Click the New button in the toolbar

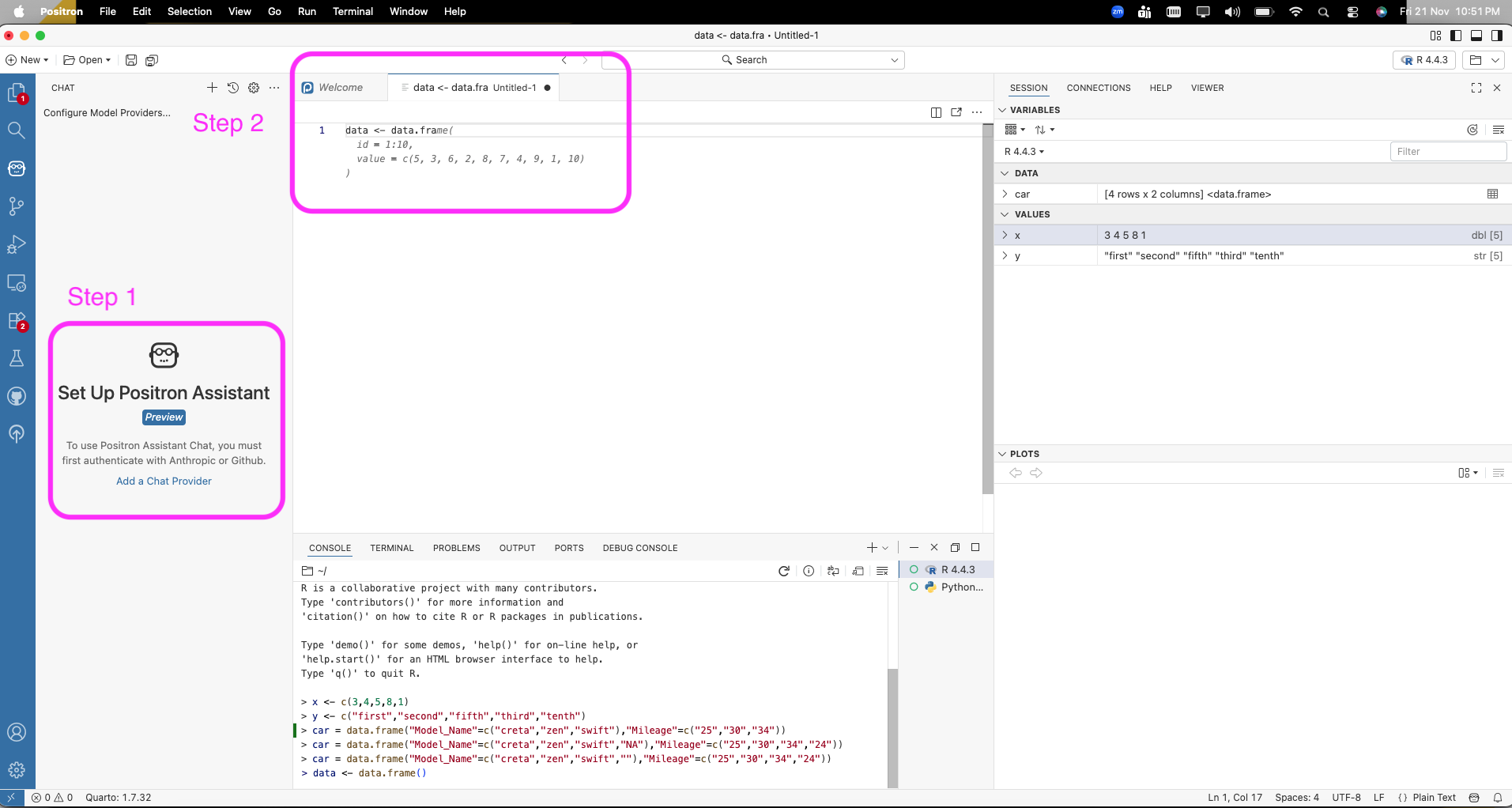(28, 60)
